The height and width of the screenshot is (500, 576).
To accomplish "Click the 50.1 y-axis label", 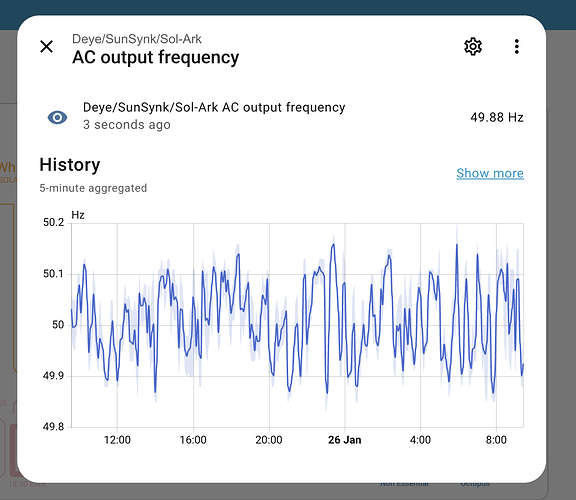I will click(54, 274).
